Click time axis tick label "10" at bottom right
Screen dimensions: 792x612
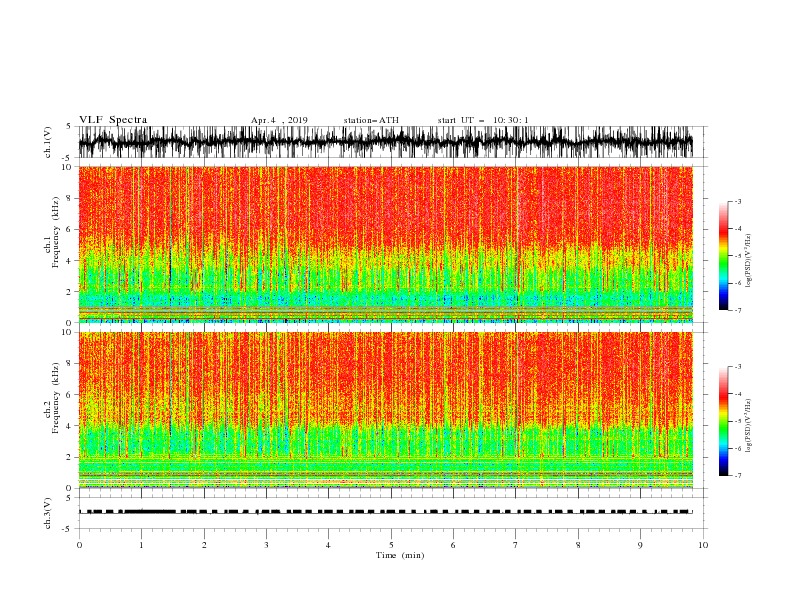click(703, 545)
